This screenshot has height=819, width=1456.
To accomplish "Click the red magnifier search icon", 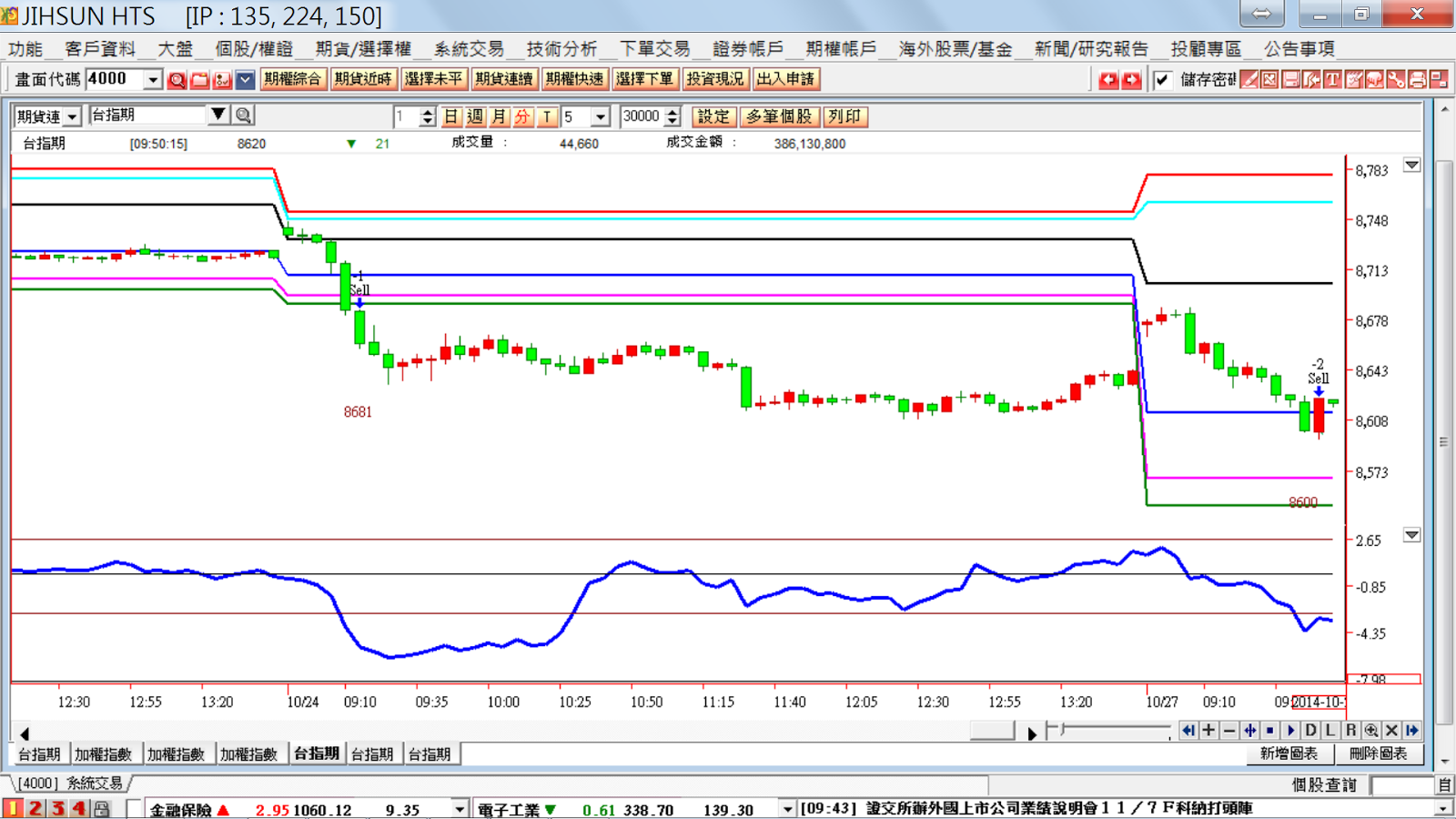I will point(177,80).
